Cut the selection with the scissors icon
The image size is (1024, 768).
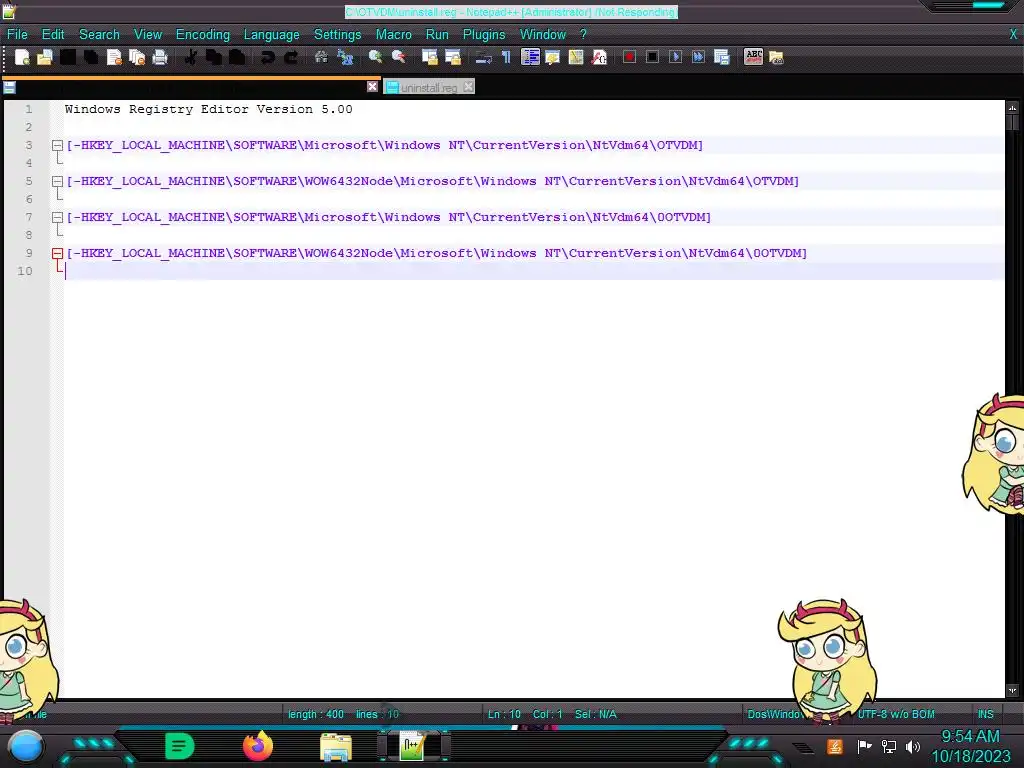point(190,57)
